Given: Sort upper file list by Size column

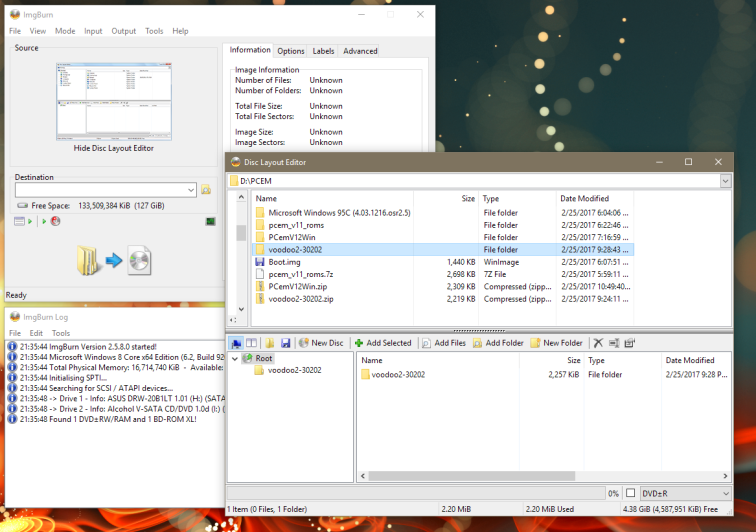Looking at the screenshot, I should coord(446,198).
